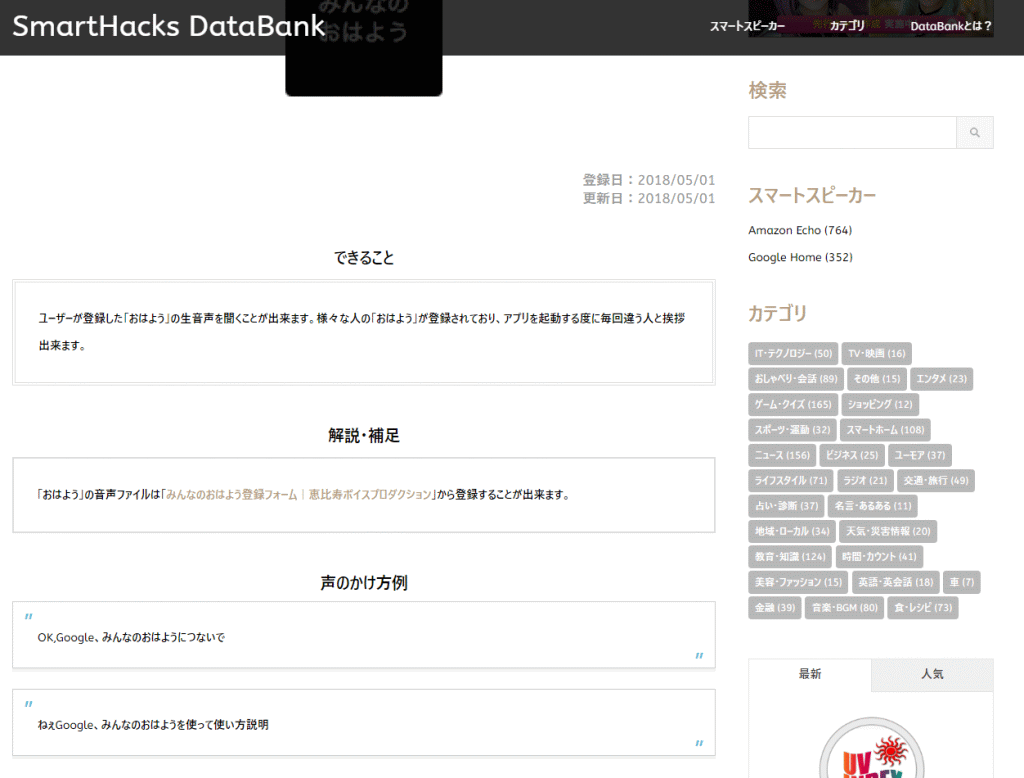
Task: Open スマートスピーカー menu item
Action: (x=747, y=26)
